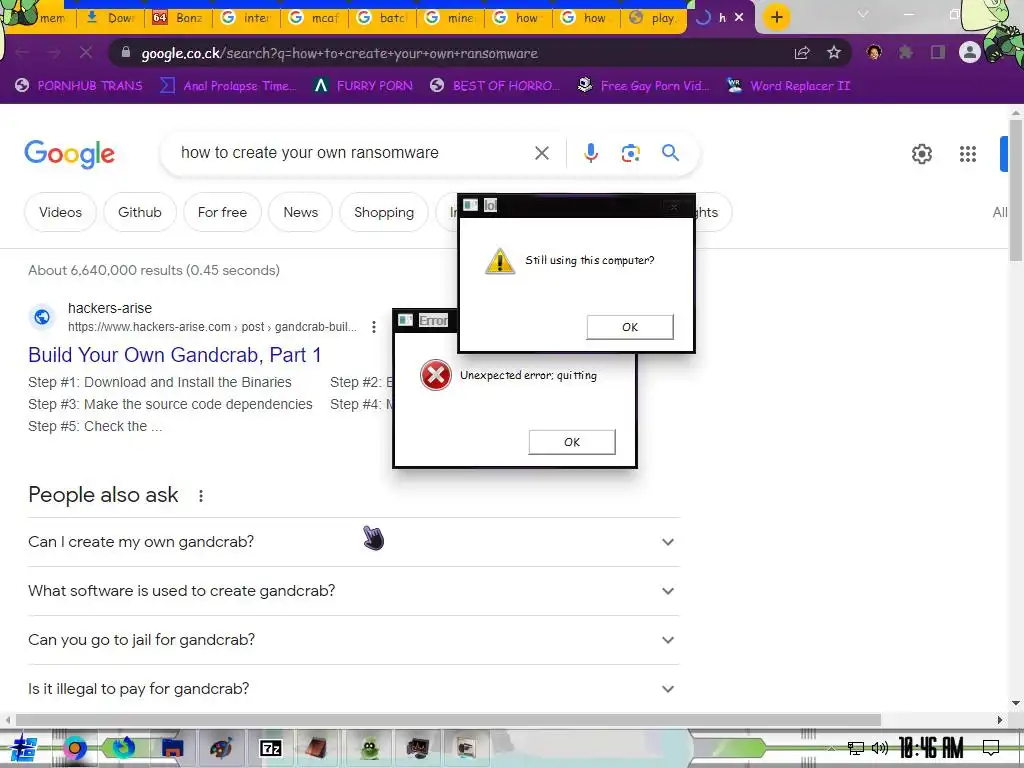Open the People also ask three-dot menu
This screenshot has width=1024, height=768.
(x=201, y=496)
